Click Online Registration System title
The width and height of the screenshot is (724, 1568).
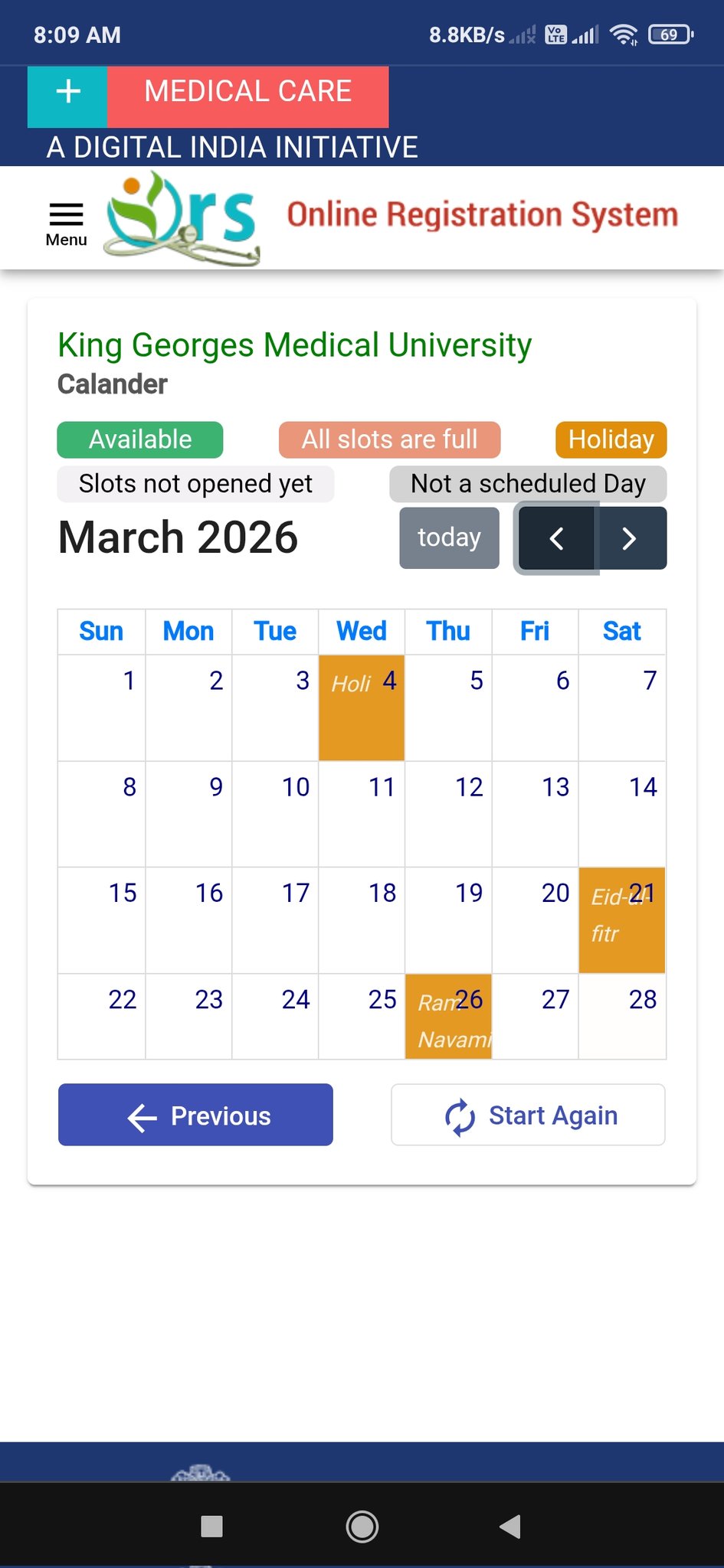point(482,215)
